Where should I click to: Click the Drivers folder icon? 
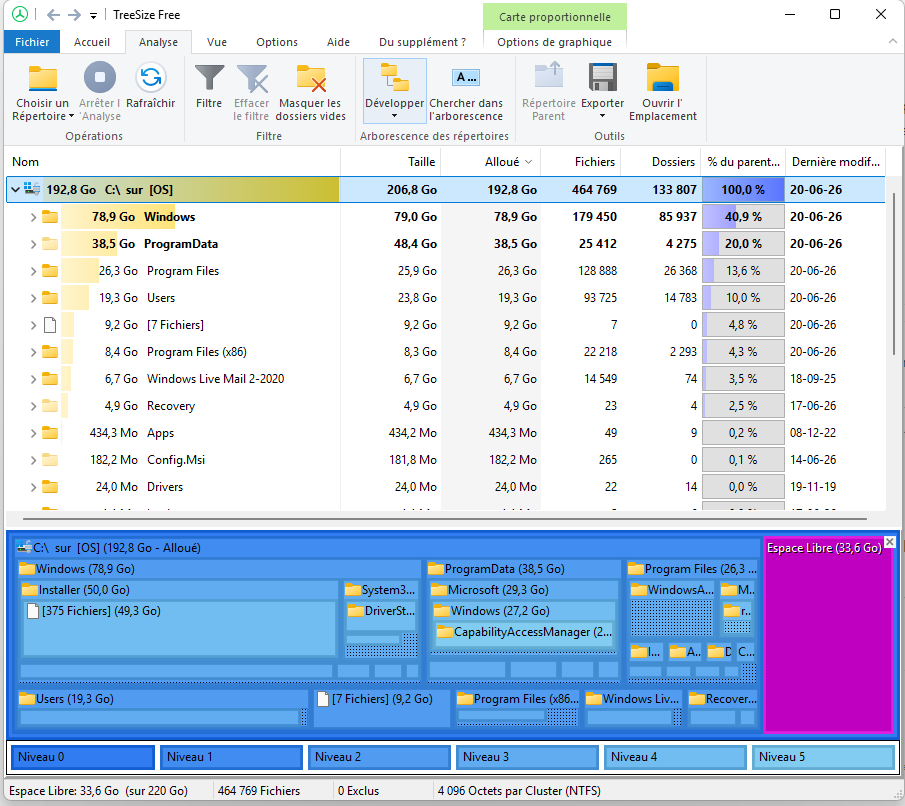pyautogui.click(x=50, y=487)
